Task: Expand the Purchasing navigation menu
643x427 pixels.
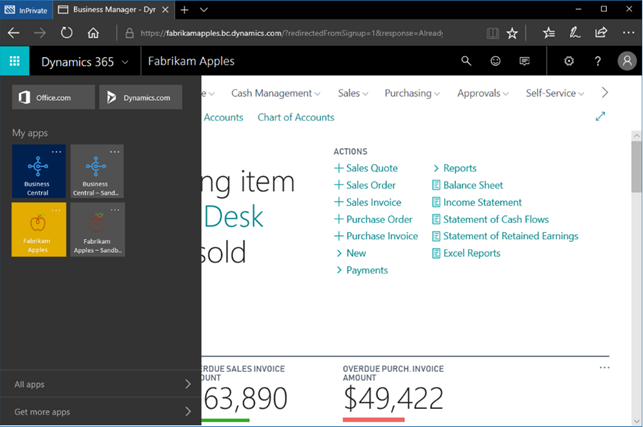Action: [x=412, y=94]
